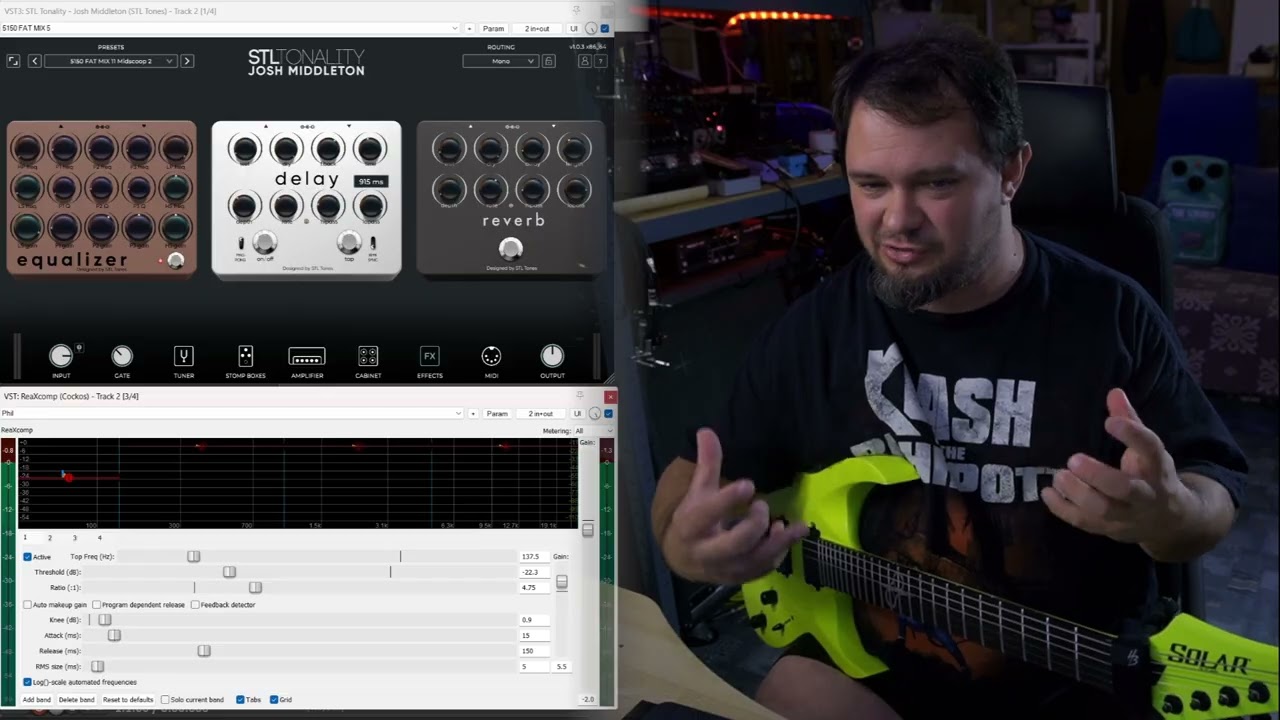Click the Gate knob
This screenshot has height=720, width=1280.
122,356
